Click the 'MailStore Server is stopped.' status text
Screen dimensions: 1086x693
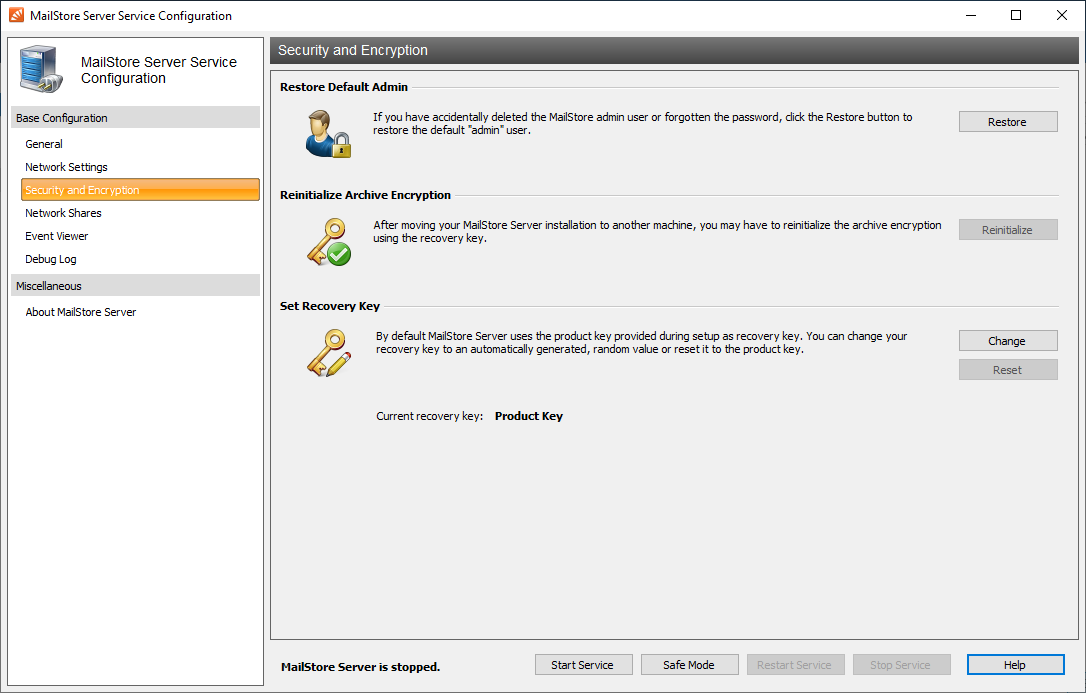coord(360,667)
